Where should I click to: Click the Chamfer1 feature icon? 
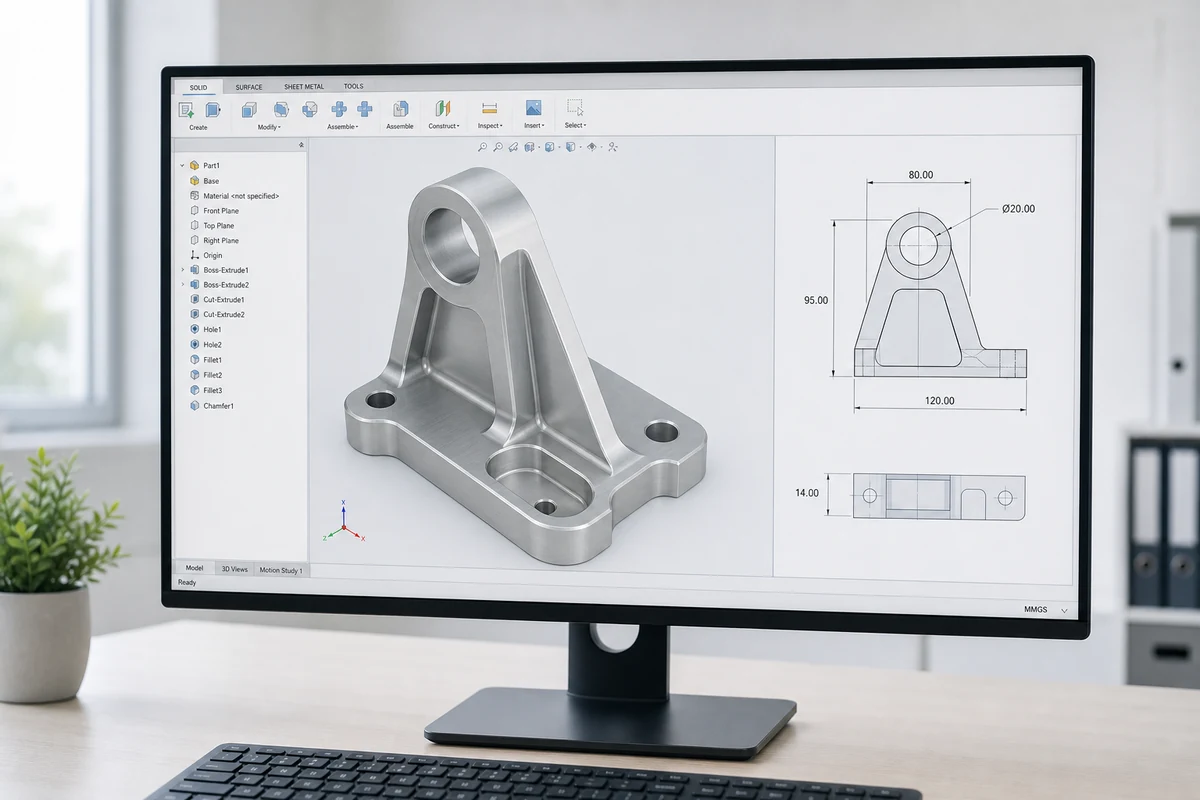pyautogui.click(x=194, y=406)
